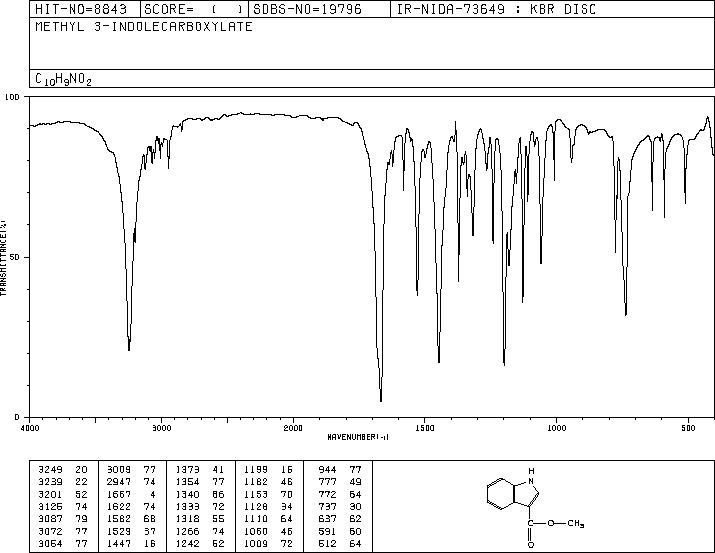715x553 pixels.
Task: Click the 500 wavenumber axis label
Action: 688,428
